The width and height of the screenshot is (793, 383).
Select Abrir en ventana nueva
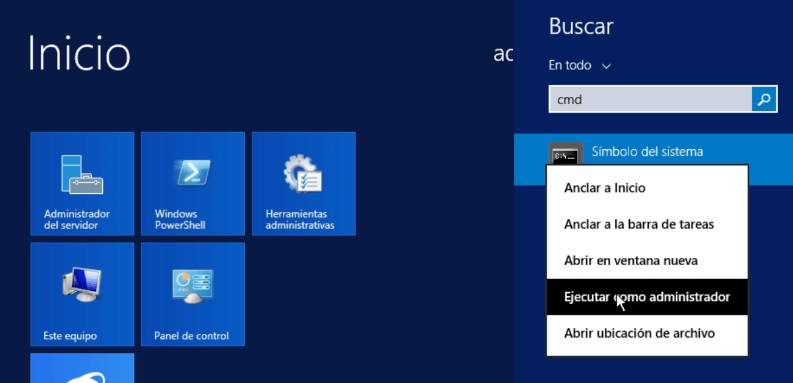coord(647,261)
